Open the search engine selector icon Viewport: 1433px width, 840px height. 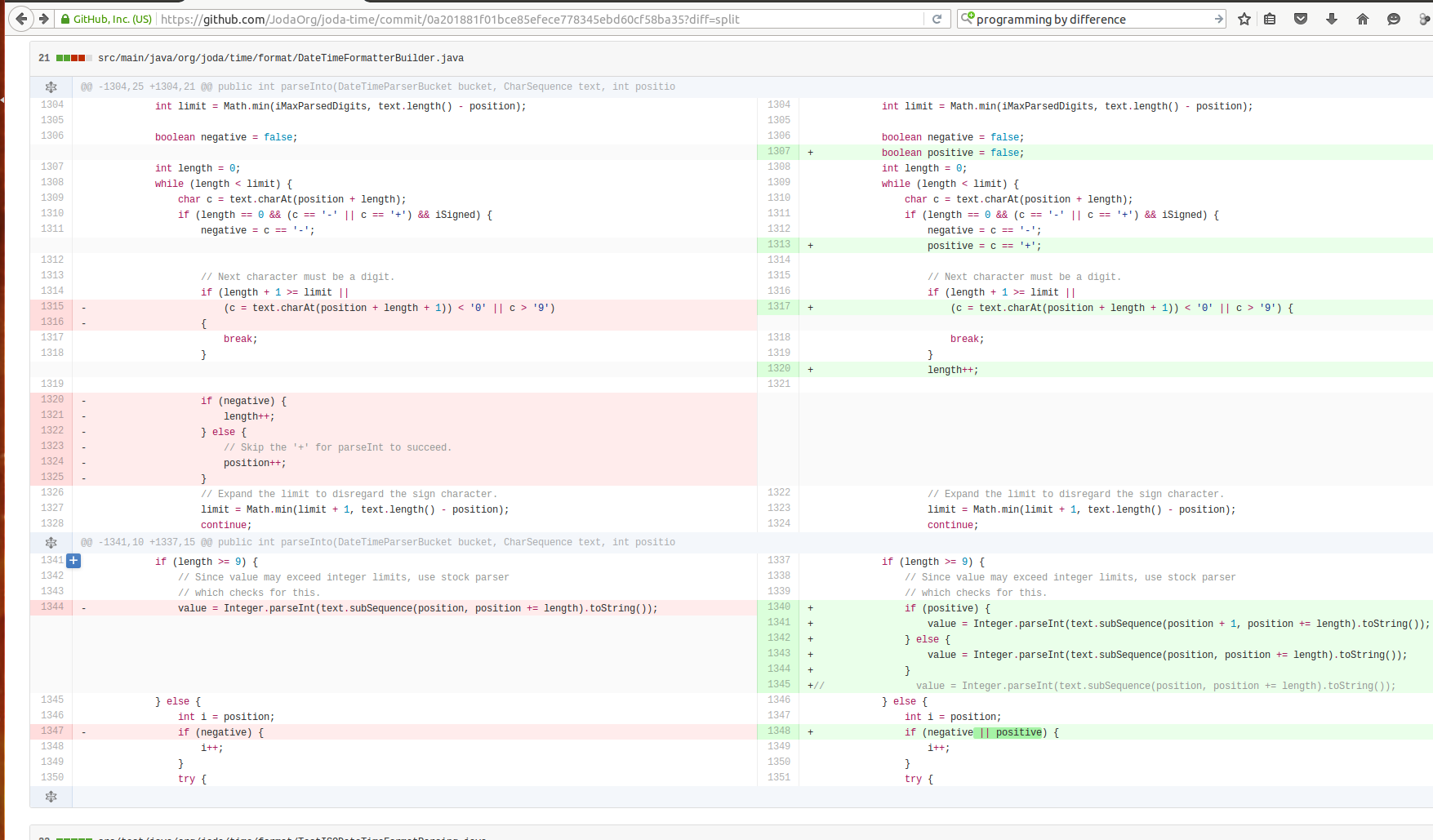[968, 19]
